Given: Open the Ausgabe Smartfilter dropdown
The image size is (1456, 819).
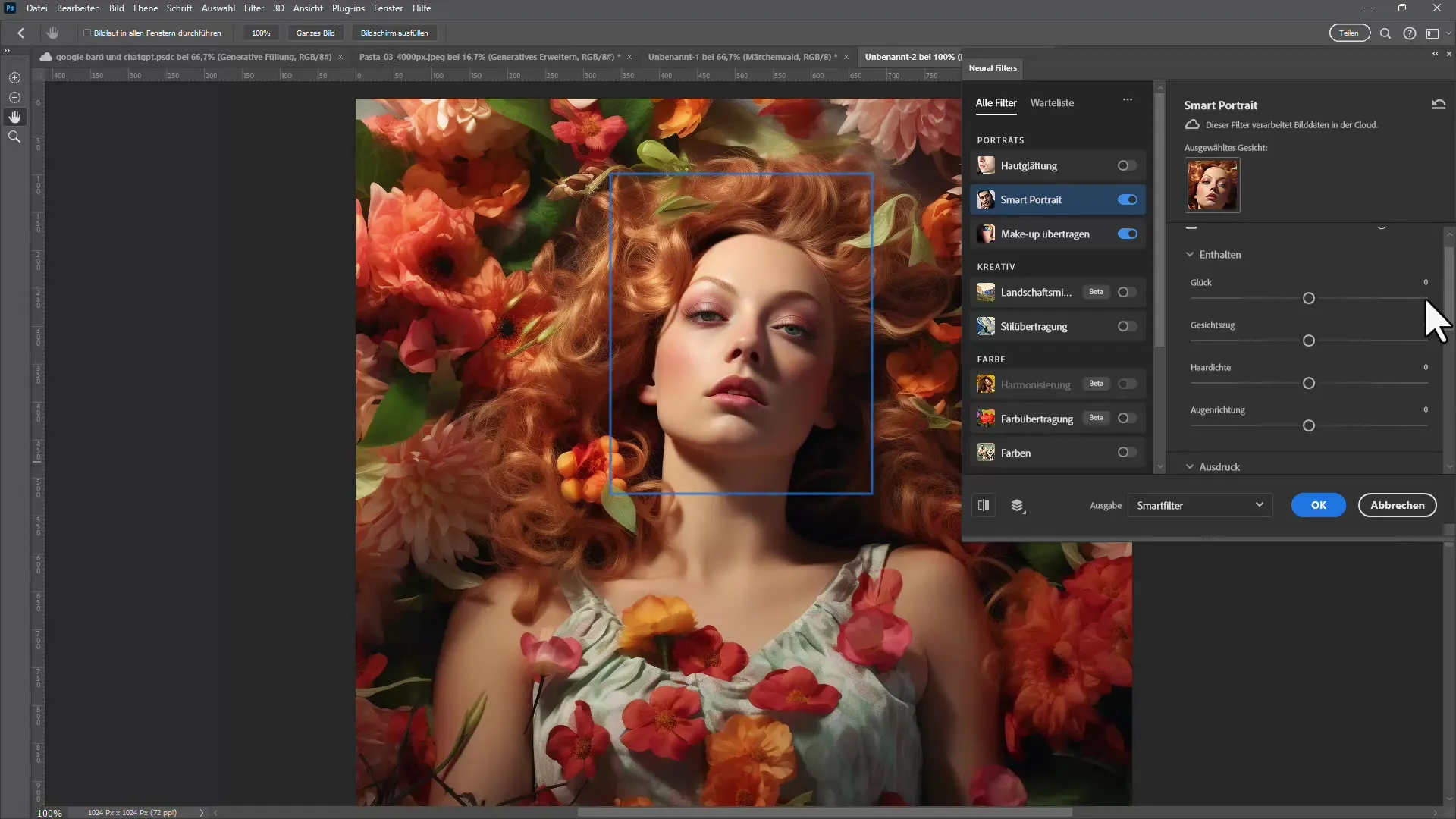Looking at the screenshot, I should (1200, 505).
